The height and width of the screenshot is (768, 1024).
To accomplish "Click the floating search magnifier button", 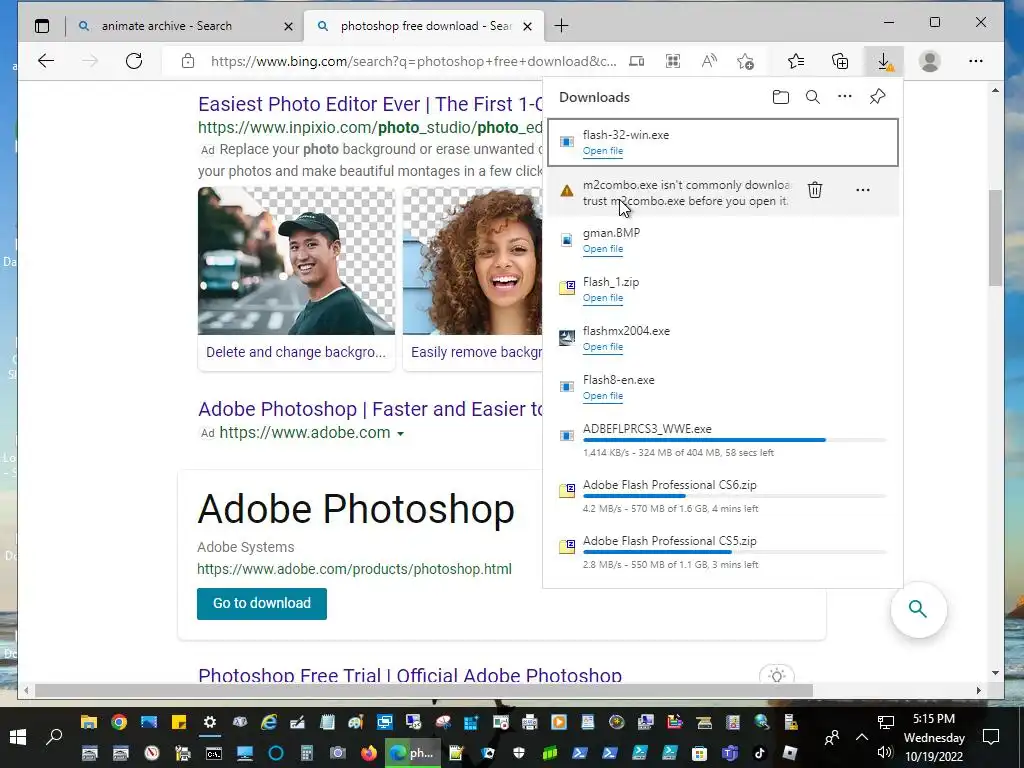I will [x=918, y=609].
